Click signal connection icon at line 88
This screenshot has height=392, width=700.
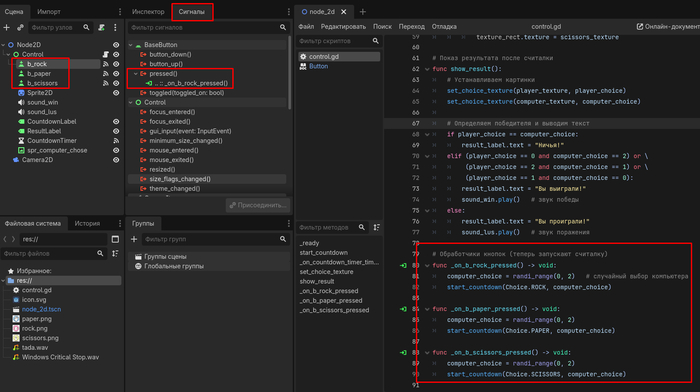click(403, 353)
